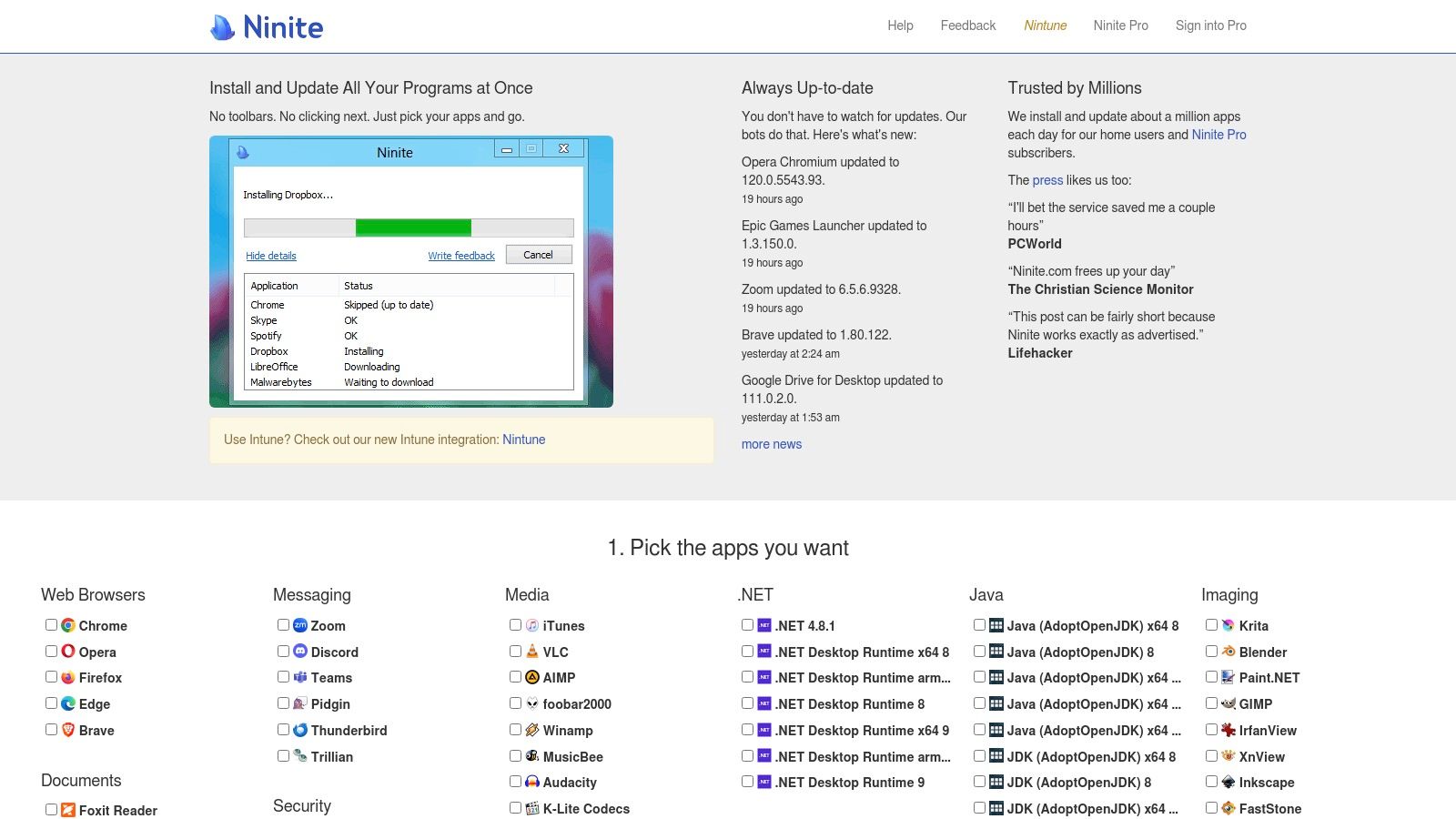Click the Firefox icon
The width and height of the screenshot is (1456, 819).
[x=68, y=677]
